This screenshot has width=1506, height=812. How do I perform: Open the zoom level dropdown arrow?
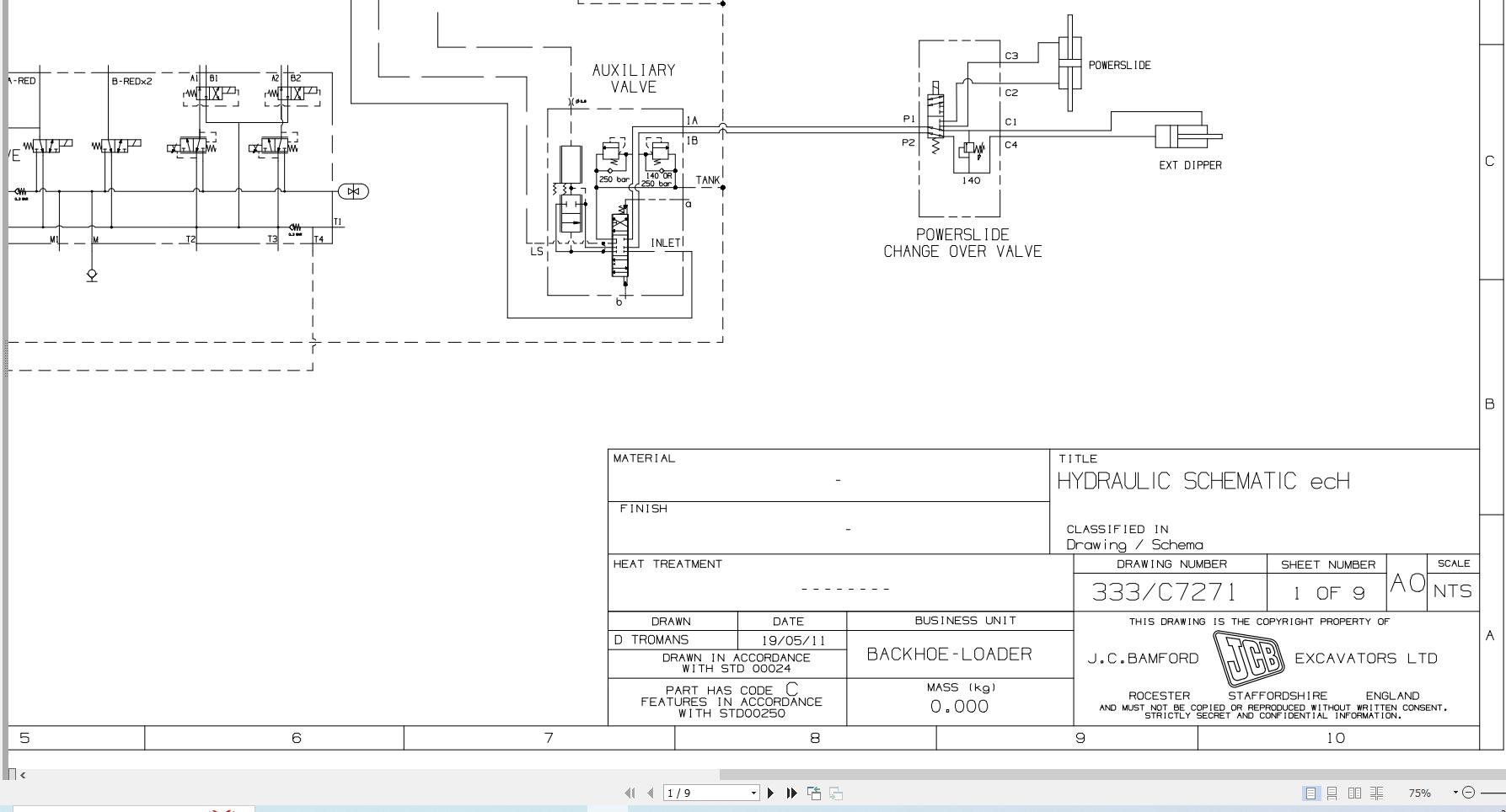1455,793
